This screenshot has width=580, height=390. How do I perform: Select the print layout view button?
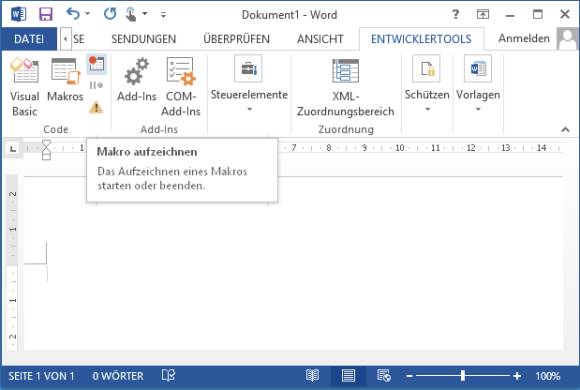pos(348,376)
